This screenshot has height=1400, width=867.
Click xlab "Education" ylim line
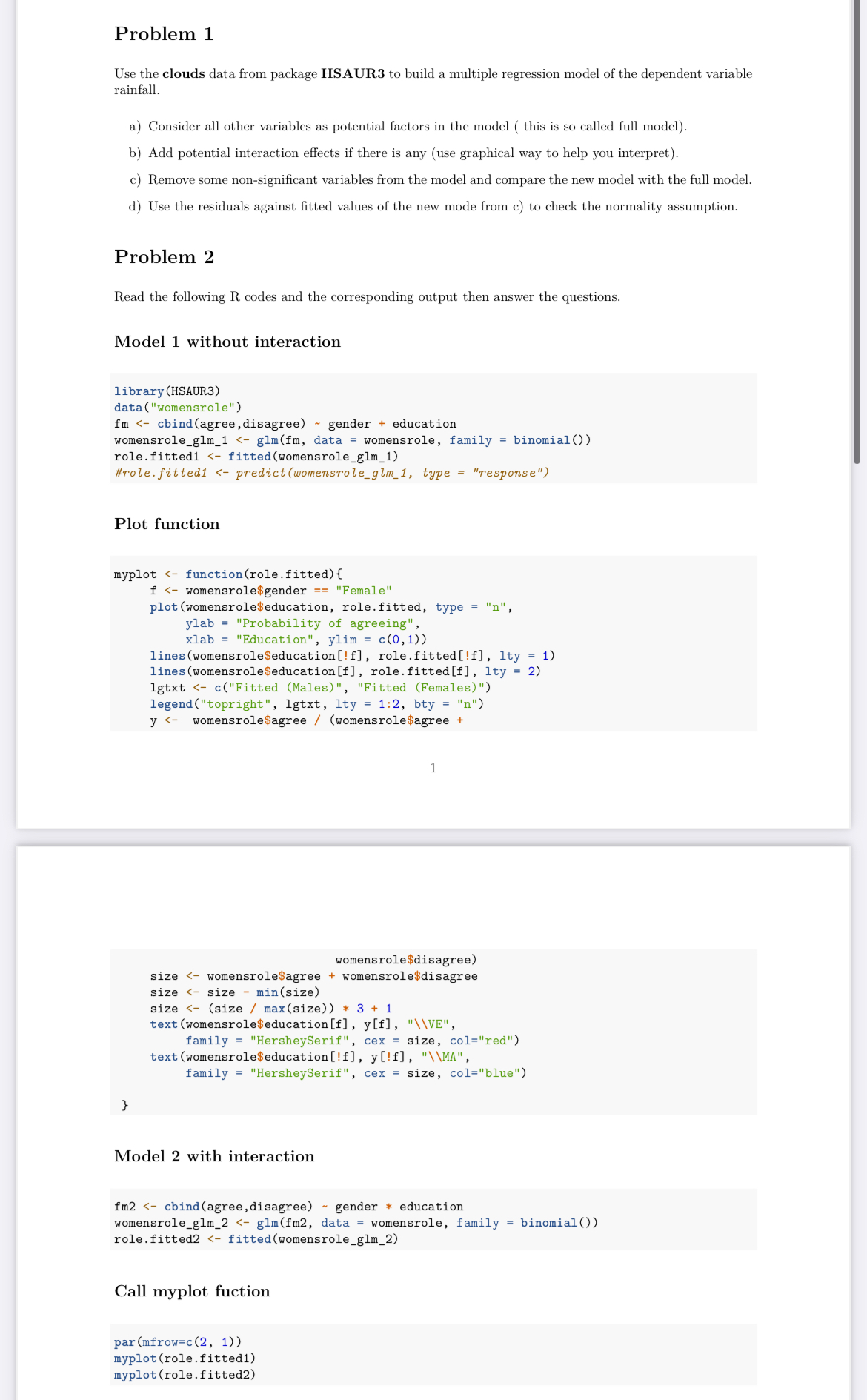pyautogui.click(x=306, y=640)
